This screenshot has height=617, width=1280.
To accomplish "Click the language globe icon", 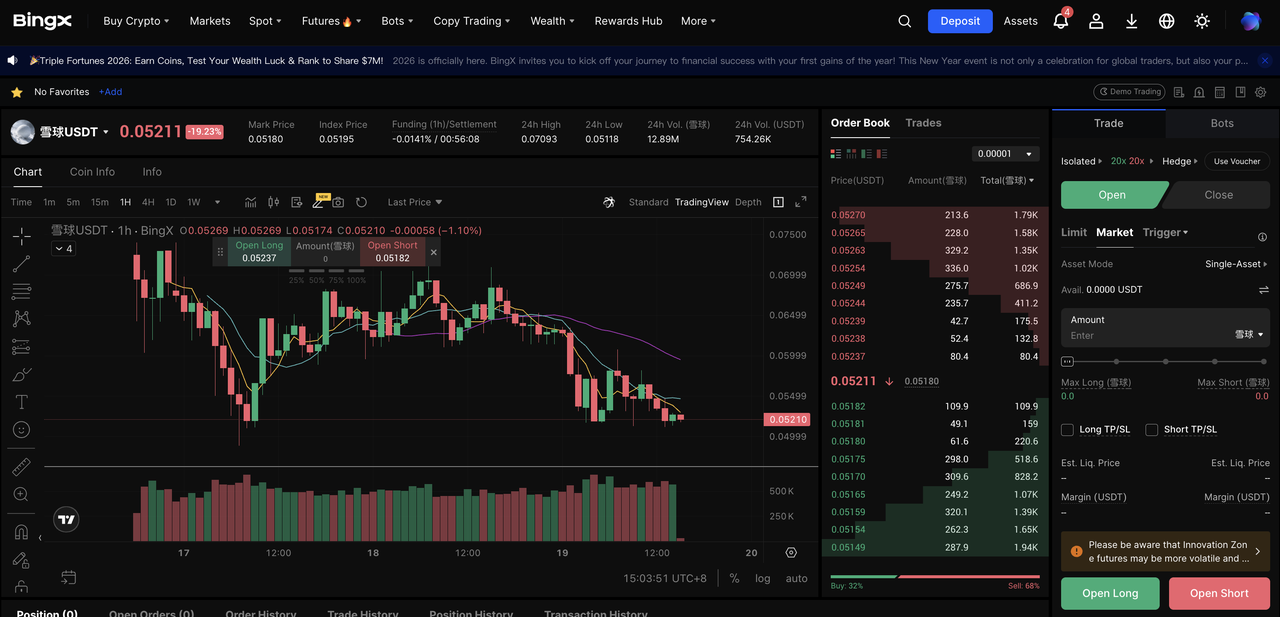I will click(1167, 21).
